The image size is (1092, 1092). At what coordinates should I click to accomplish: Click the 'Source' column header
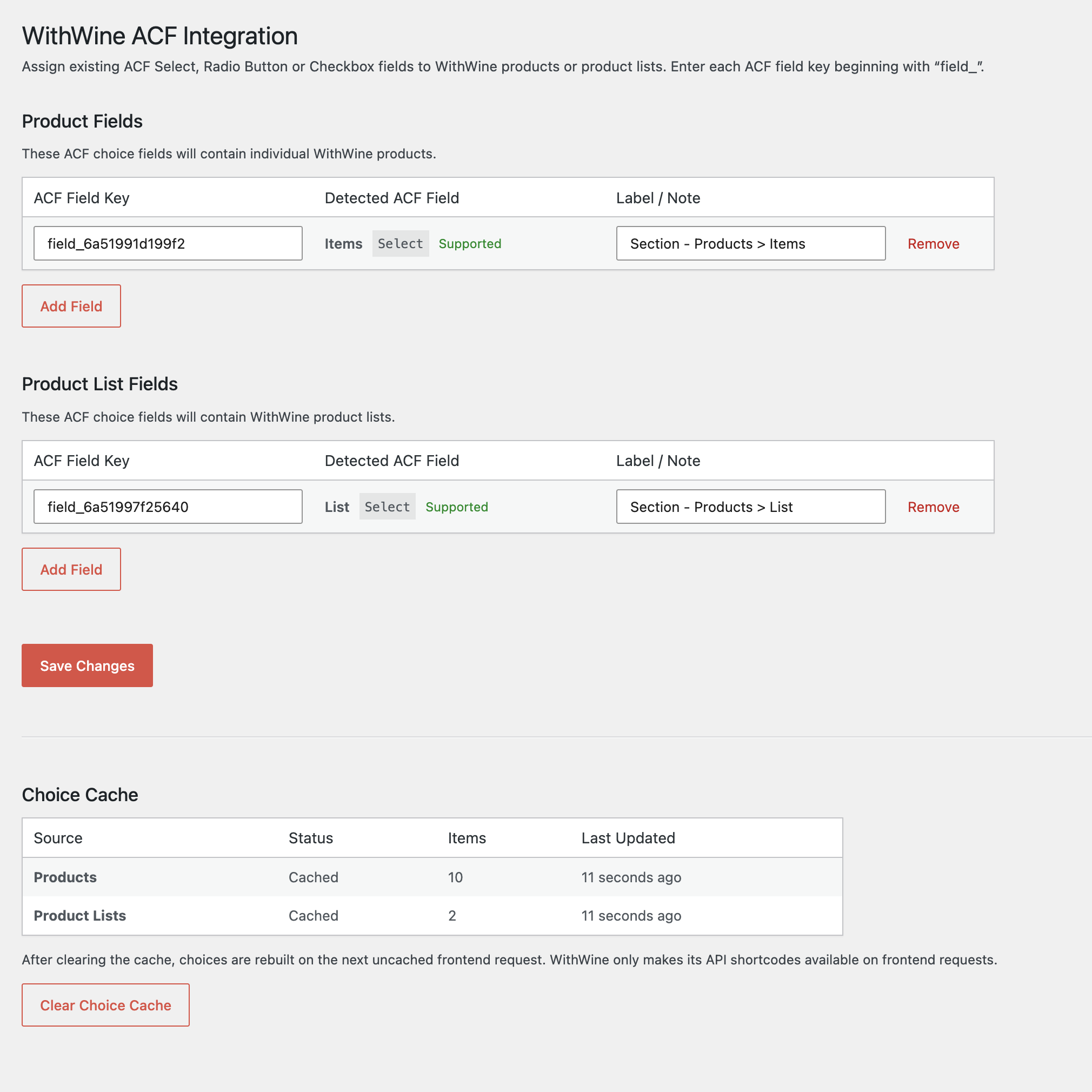tap(58, 838)
